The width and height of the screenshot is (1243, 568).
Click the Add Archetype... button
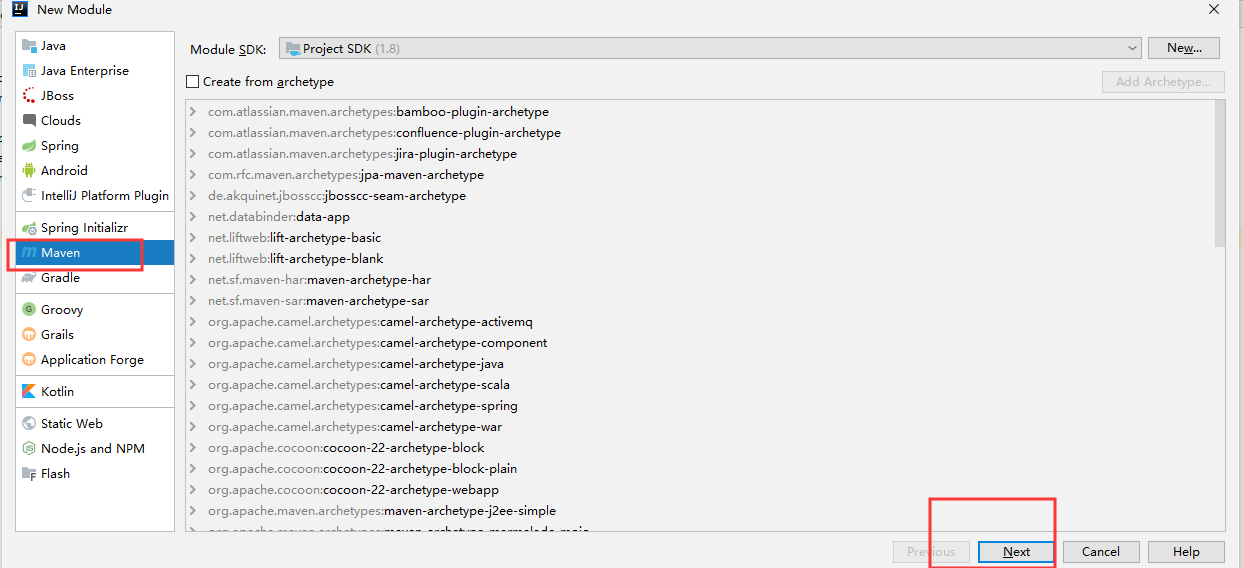click(1163, 82)
